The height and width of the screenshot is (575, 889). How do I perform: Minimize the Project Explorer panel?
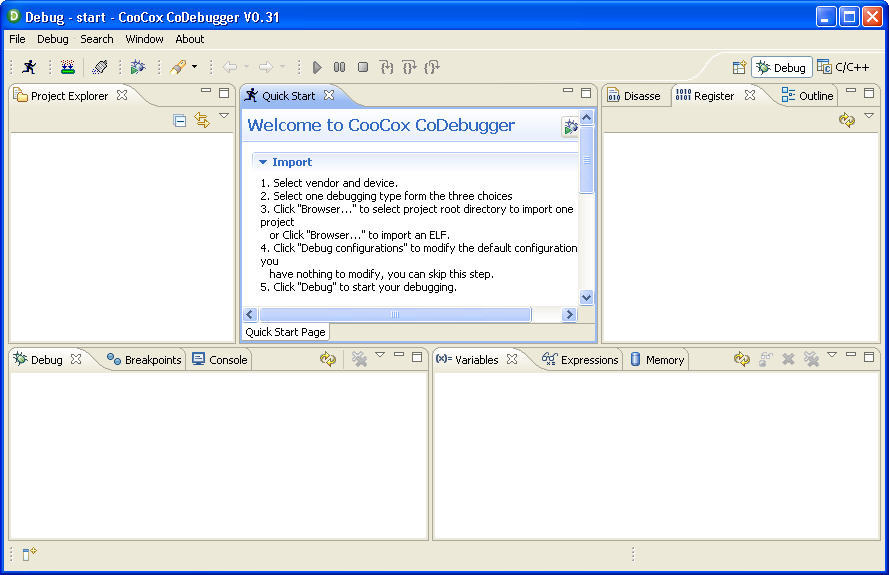click(206, 91)
